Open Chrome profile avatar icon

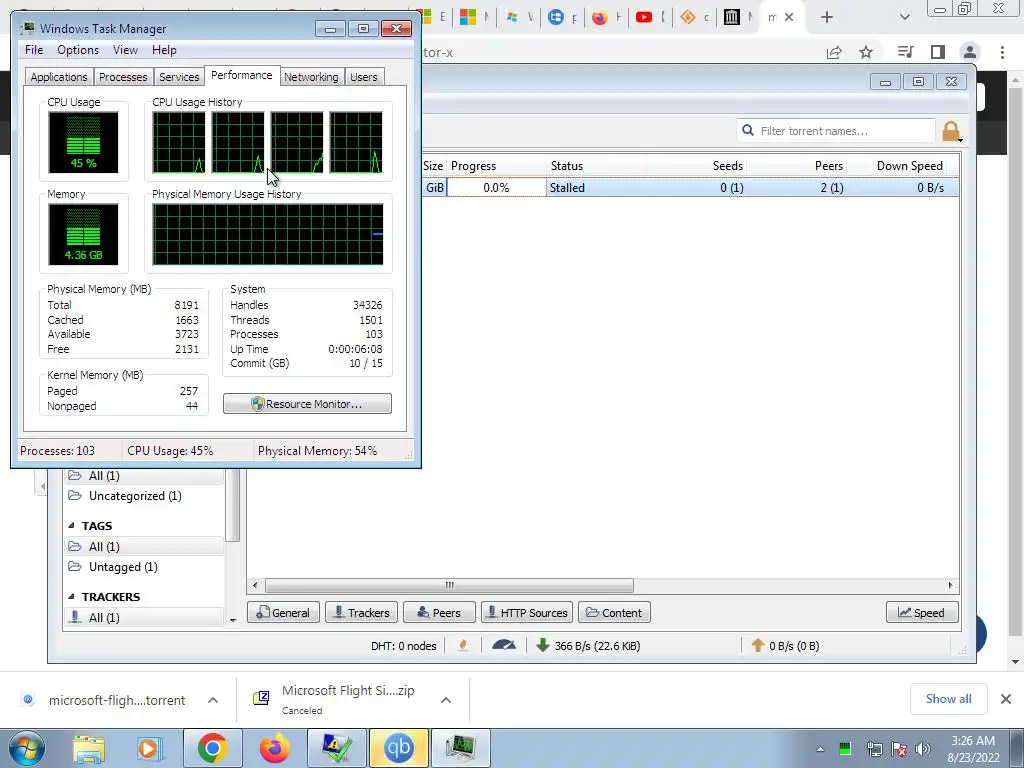click(970, 52)
